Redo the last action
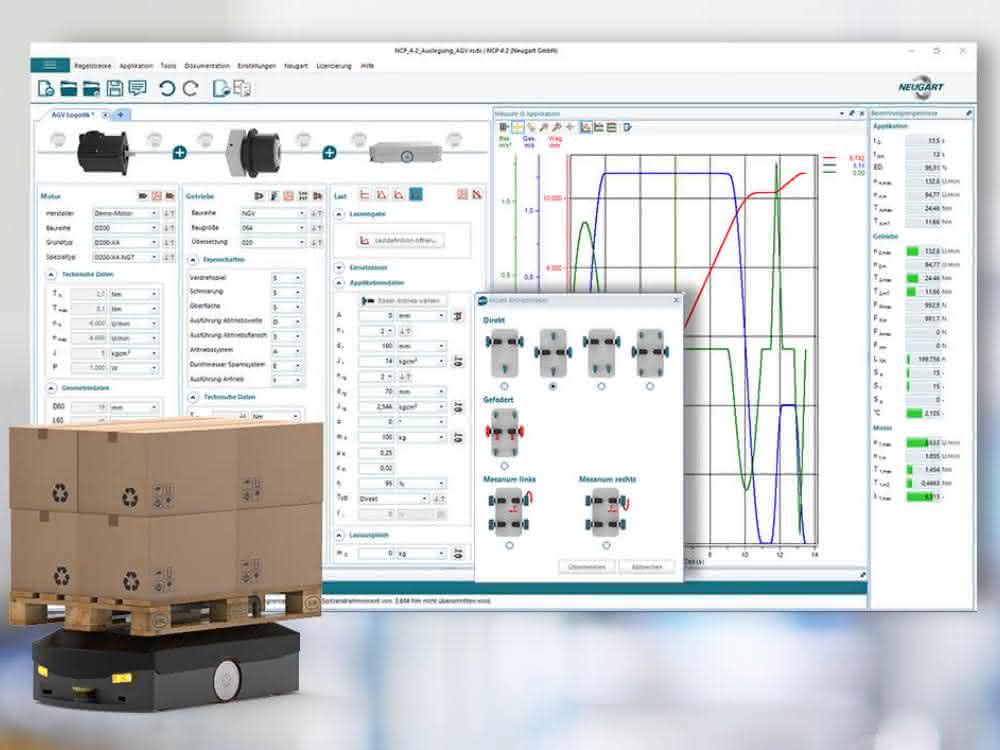Screen dimensions: 1000x750 click(x=191, y=89)
